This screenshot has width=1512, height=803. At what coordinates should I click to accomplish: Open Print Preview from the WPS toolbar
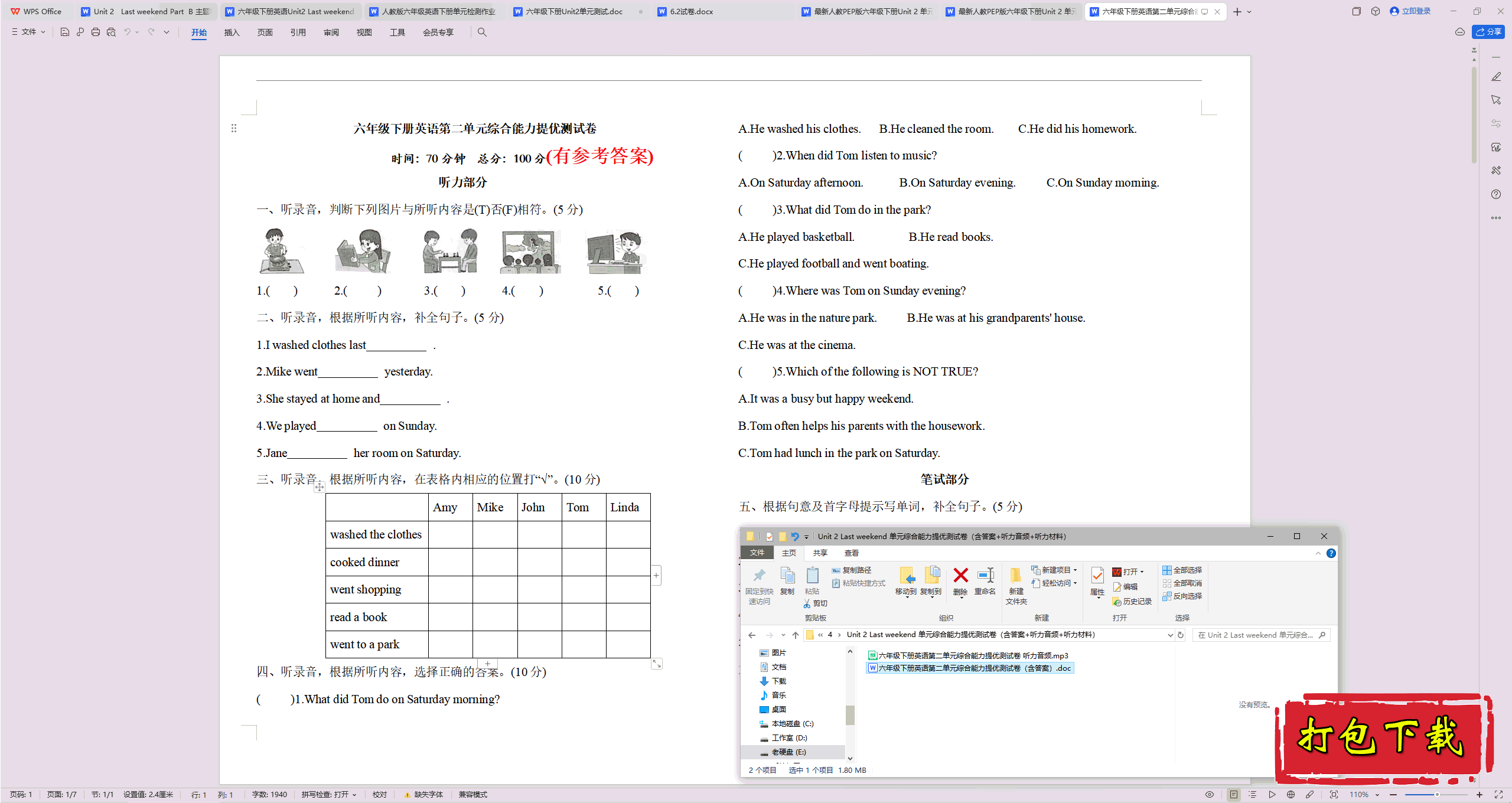point(111,32)
